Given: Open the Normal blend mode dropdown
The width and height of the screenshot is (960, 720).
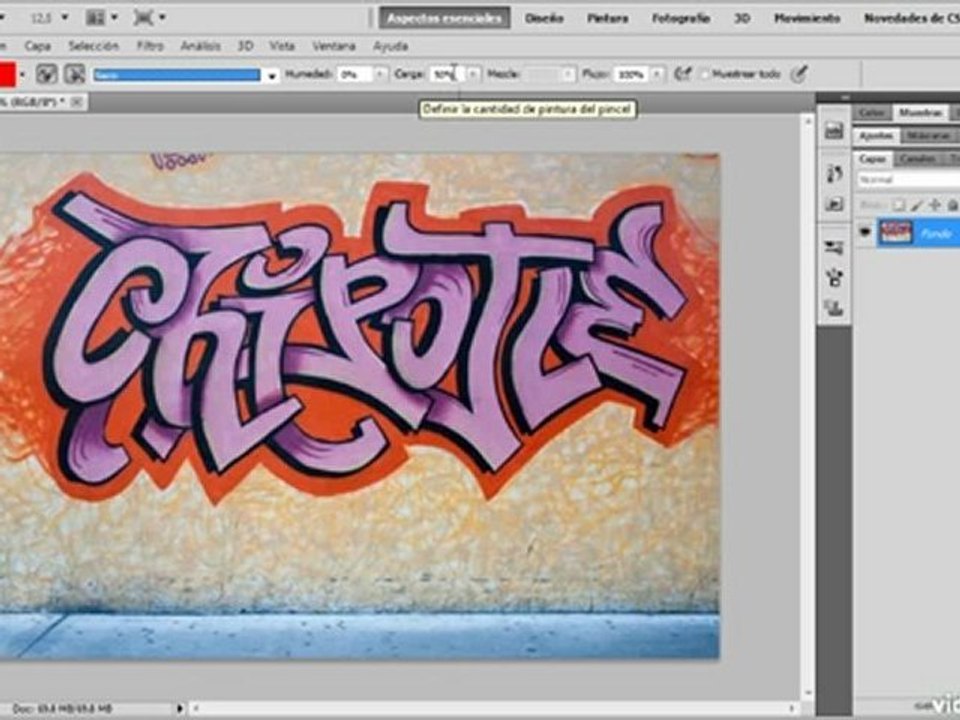Looking at the screenshot, I should coord(907,179).
